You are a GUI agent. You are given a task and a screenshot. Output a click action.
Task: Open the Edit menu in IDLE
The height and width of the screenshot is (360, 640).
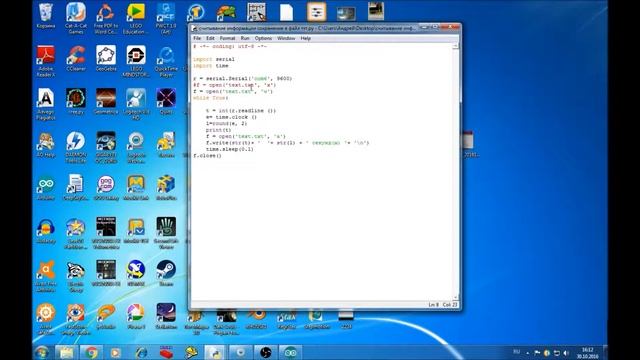click(x=210, y=38)
